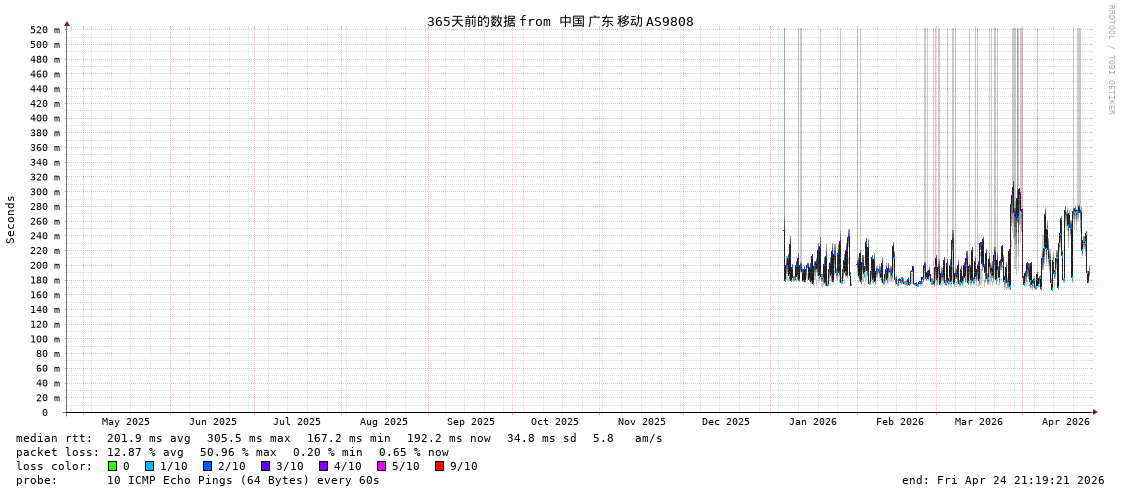Screen dimensions: 1121x494
Task: Click the Seconds y-axis label
Action: [11, 219]
